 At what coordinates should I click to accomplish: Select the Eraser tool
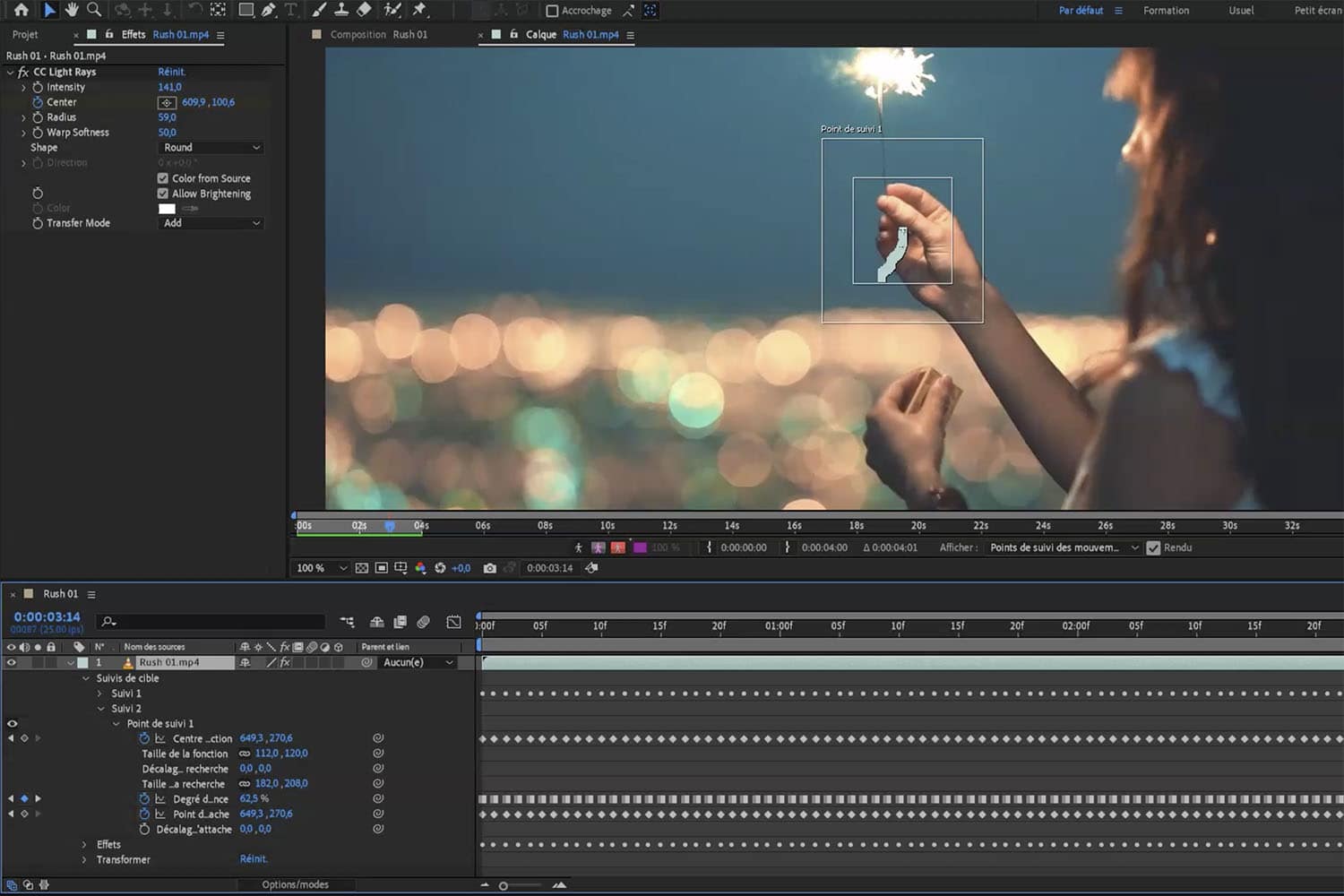tap(364, 10)
